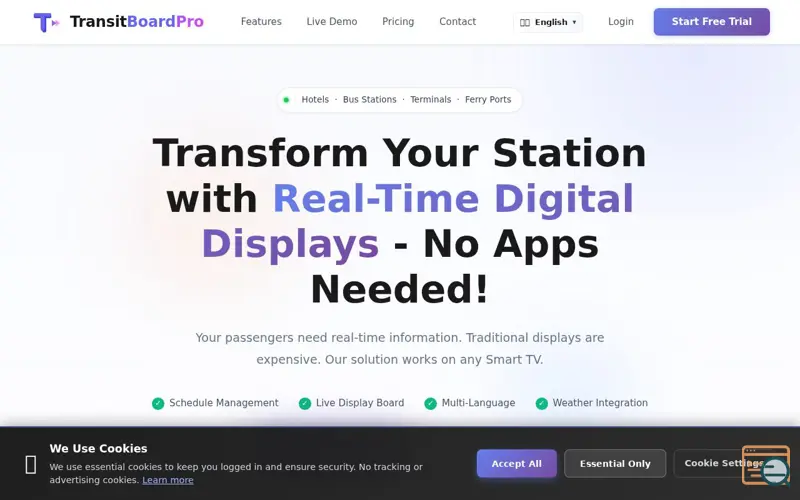Screen dimensions: 800x500
Task: Click the Start Free Trial button
Action: 712,22
